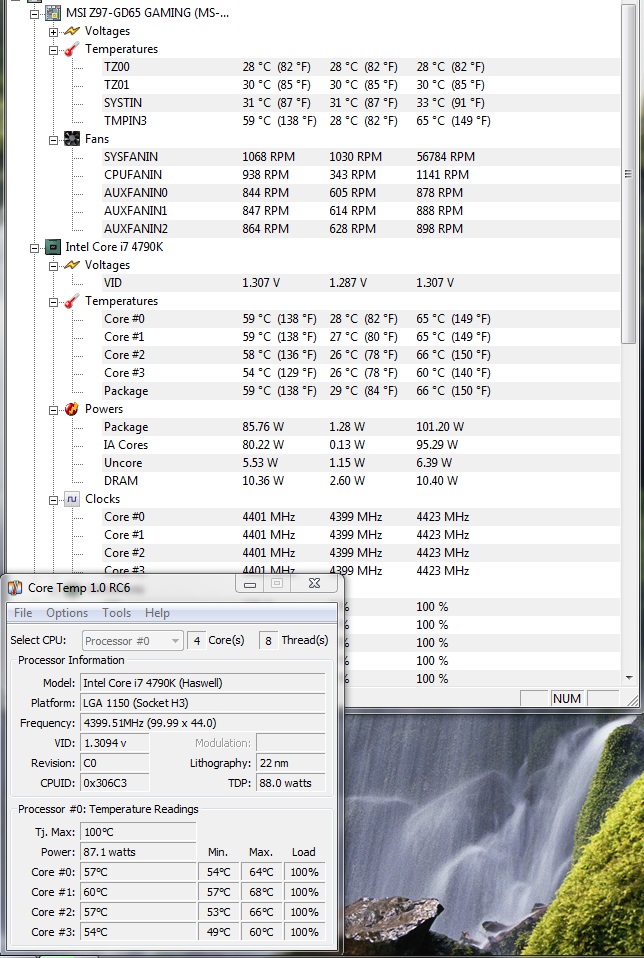The image size is (644, 958).
Task: Click the 56784 RPM max value
Action: pyautogui.click(x=445, y=157)
